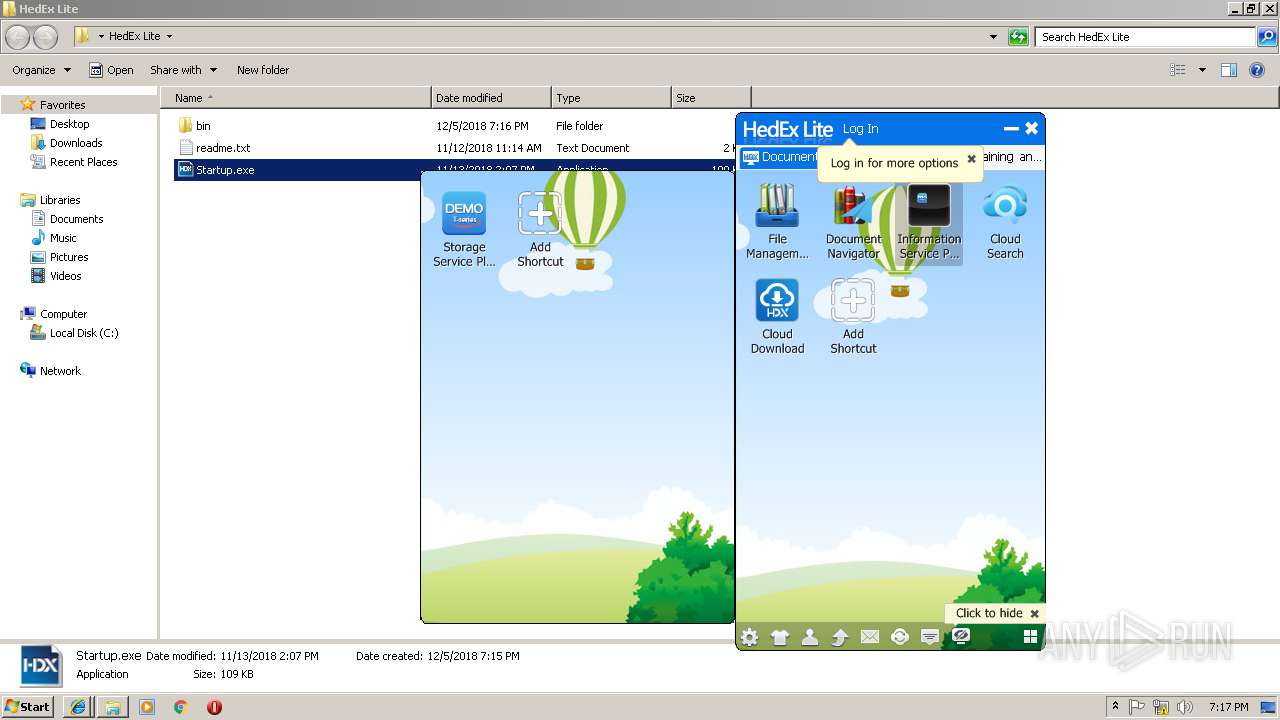1280x720 pixels.
Task: Click the sync refresh icon in HedEx Lite toolbar
Action: (900, 637)
